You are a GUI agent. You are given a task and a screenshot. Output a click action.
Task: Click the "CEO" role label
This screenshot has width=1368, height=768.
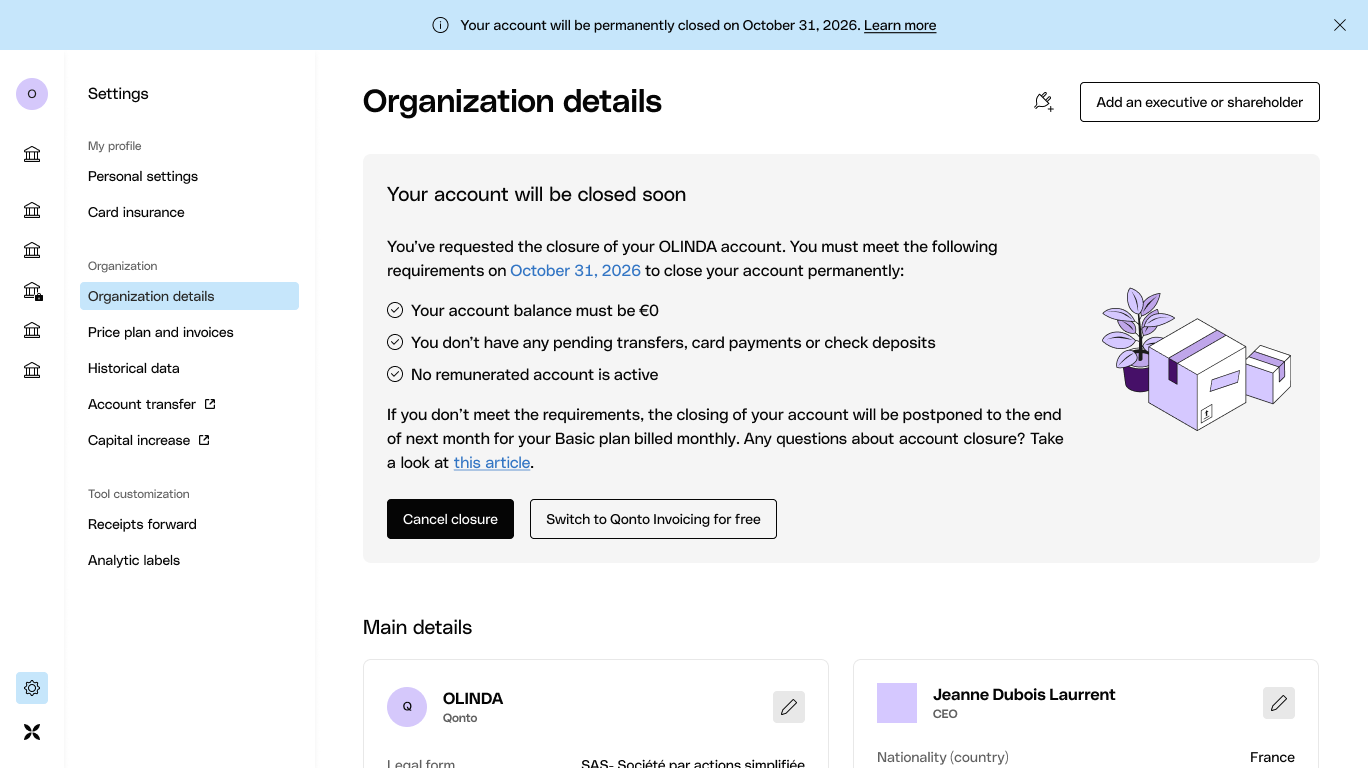945,714
